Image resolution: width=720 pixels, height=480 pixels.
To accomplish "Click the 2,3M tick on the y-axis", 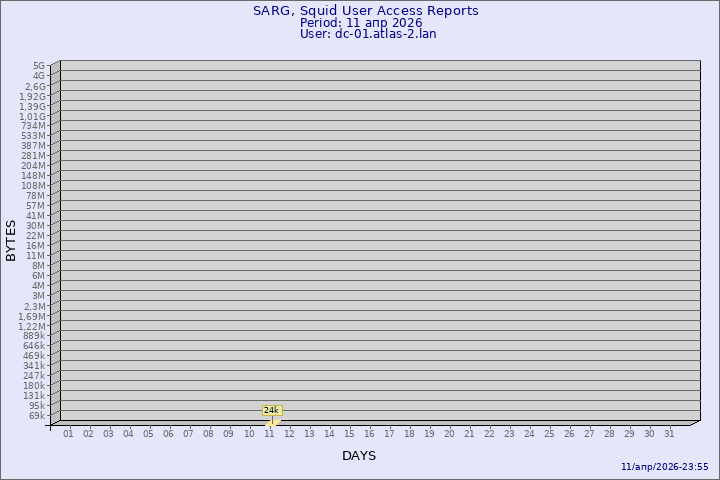I will point(34,306).
